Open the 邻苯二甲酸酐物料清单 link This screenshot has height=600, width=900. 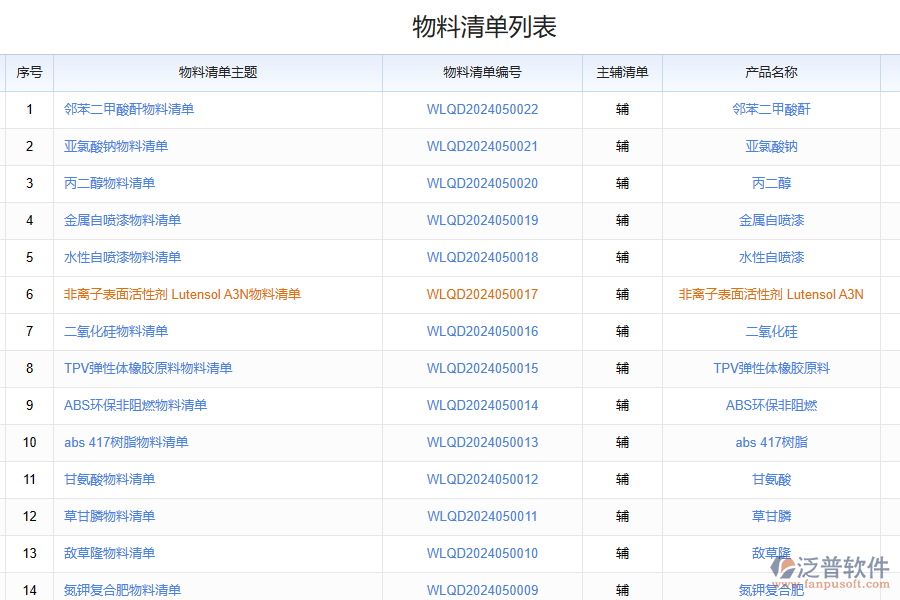[129, 109]
